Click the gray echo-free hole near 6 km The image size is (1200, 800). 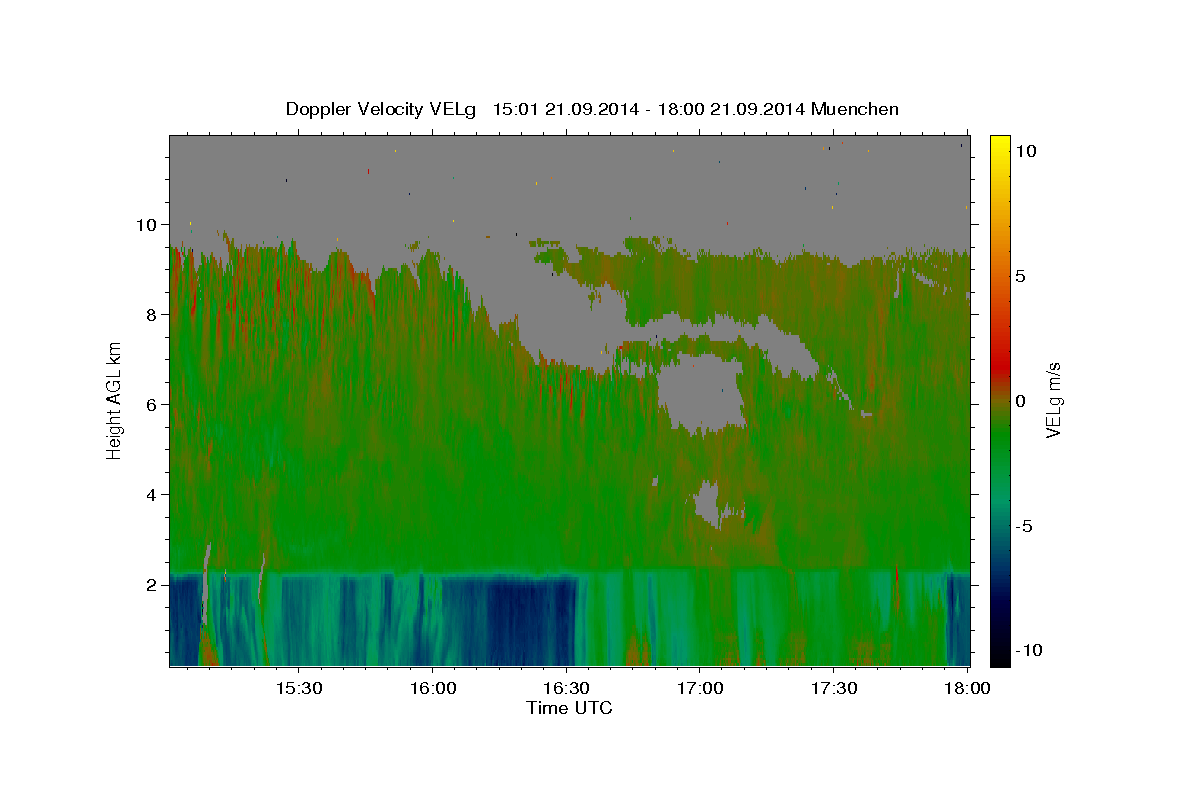[x=700, y=392]
